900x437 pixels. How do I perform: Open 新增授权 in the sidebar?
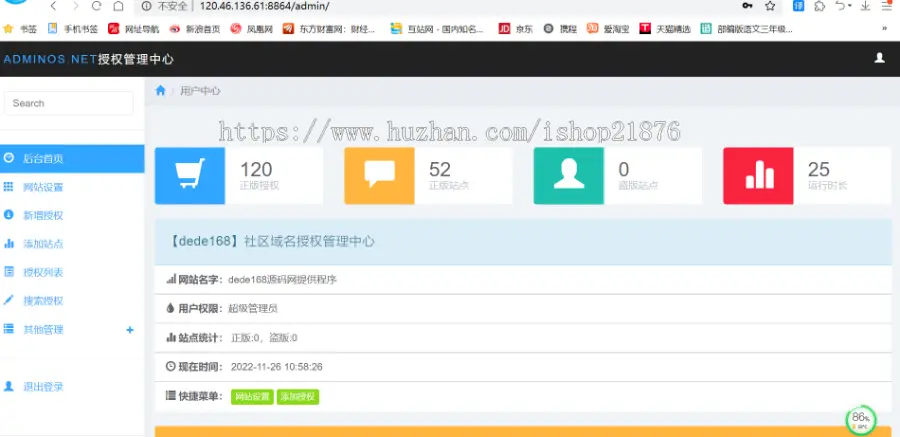[x=72, y=215]
